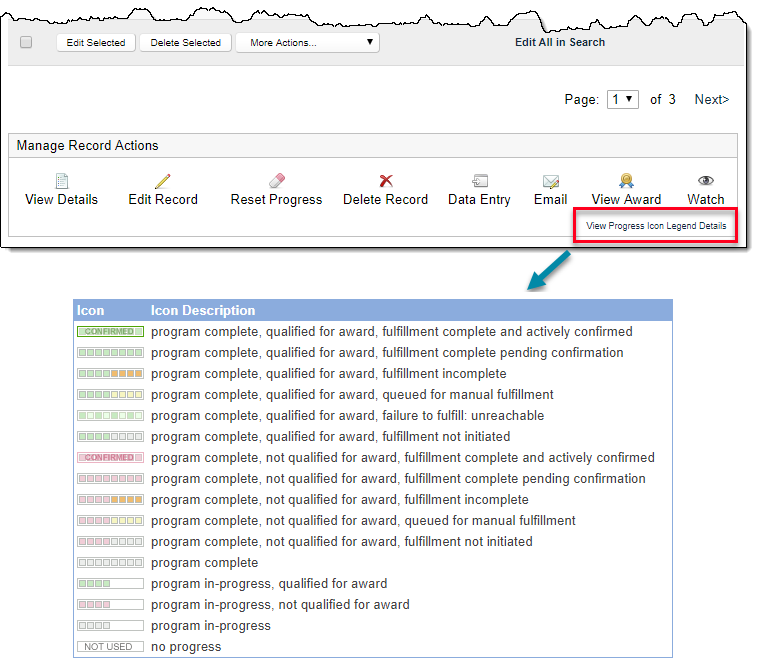Click the View Award ribbon icon
Image resolution: width=757 pixels, height=667 pixels.
[626, 181]
